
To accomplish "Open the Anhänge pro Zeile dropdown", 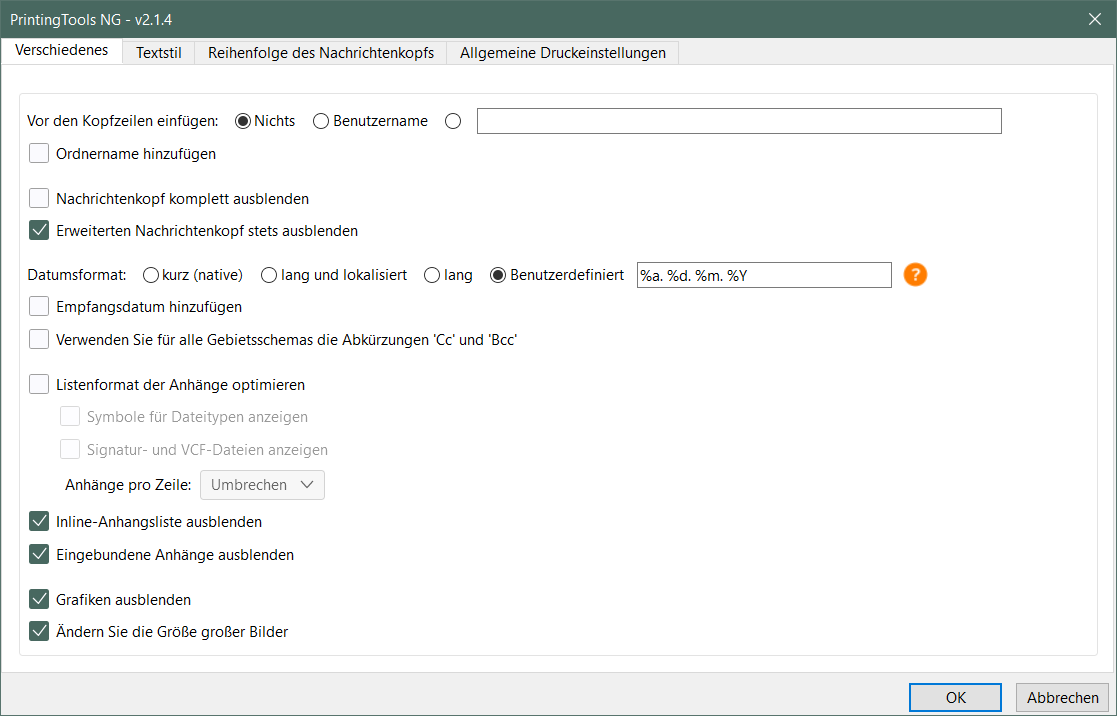I will pos(263,484).
